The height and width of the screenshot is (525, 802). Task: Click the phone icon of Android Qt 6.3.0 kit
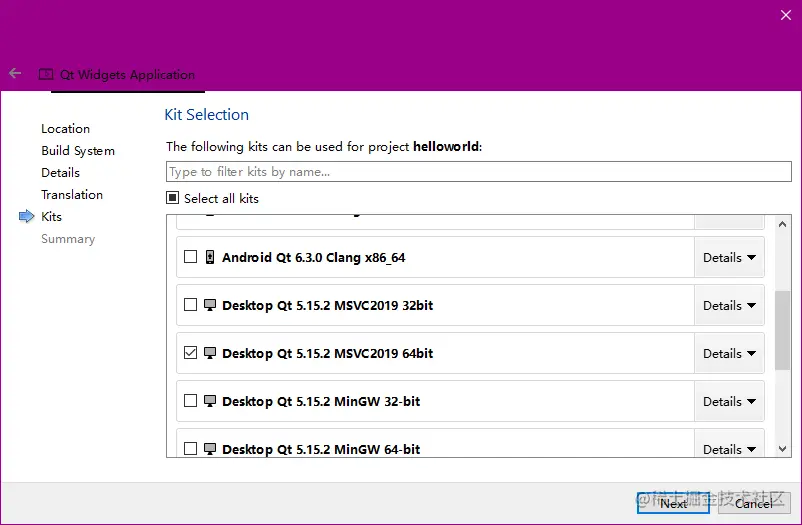(210, 257)
